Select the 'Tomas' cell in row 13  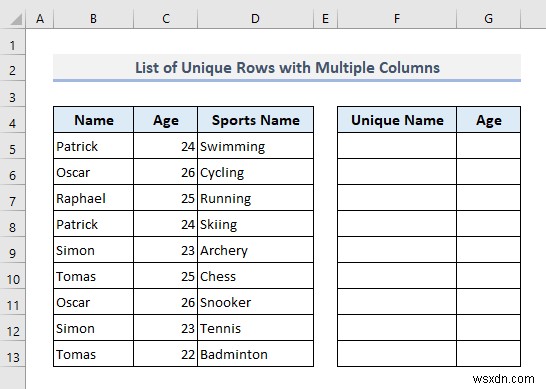click(x=93, y=354)
